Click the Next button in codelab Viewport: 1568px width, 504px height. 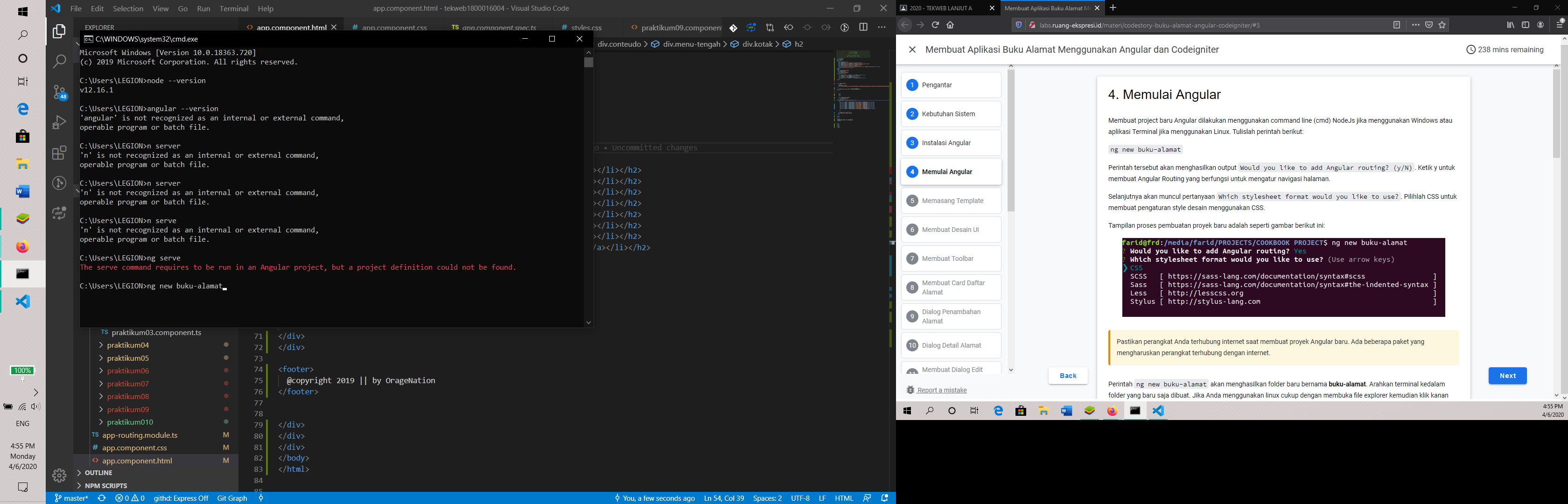[x=1507, y=376]
